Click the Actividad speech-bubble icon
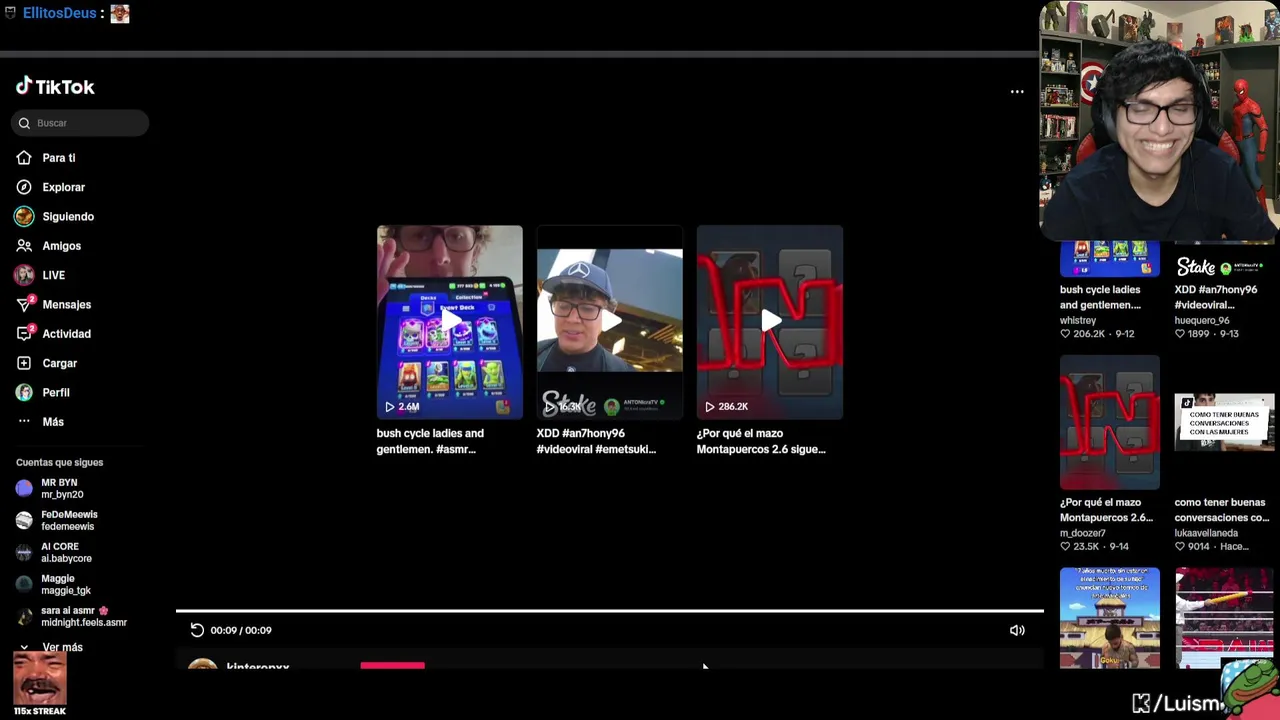Screen dimensions: 1280x720 click(24, 334)
